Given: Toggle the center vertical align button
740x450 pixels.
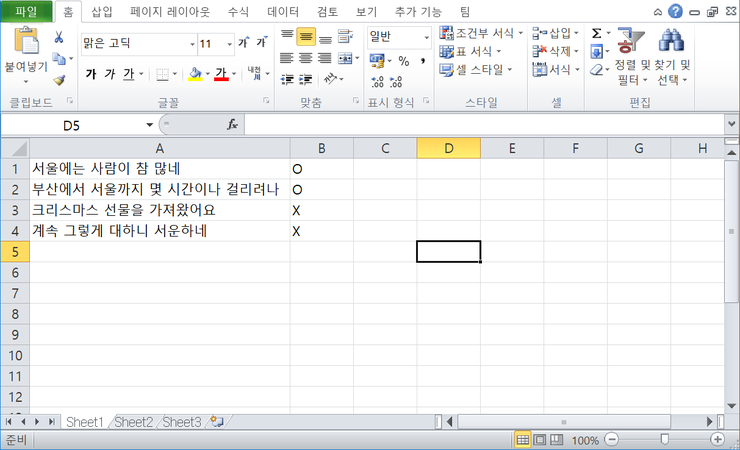Looking at the screenshot, I should (x=306, y=37).
